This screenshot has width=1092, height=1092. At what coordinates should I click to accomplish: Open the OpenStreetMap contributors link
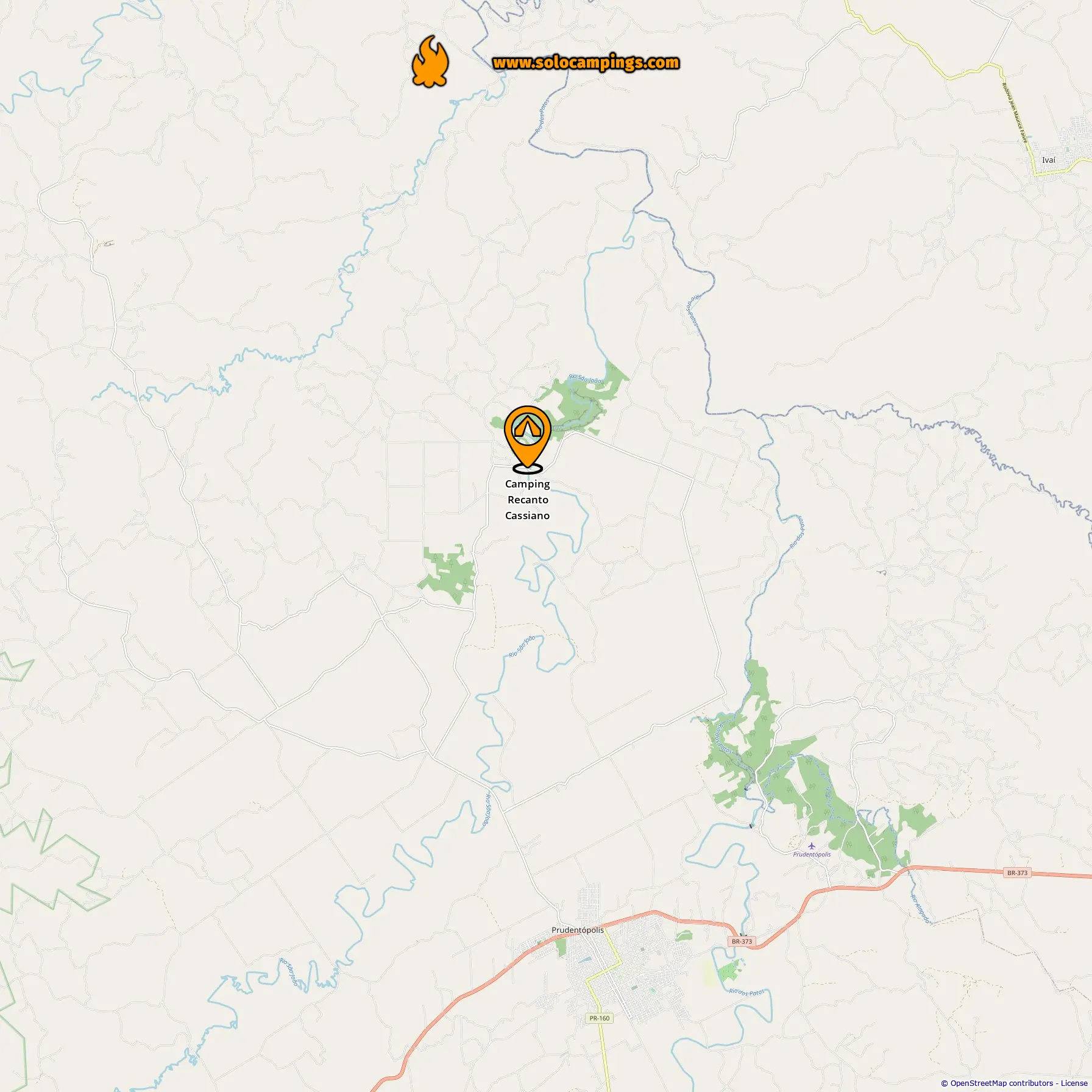[1002, 1083]
